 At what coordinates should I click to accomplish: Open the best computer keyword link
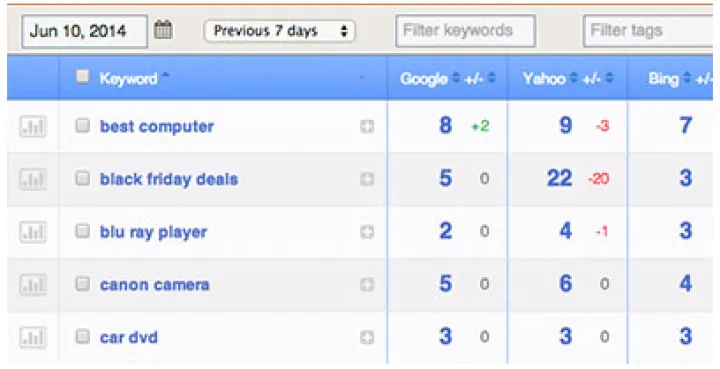pyautogui.click(x=157, y=126)
